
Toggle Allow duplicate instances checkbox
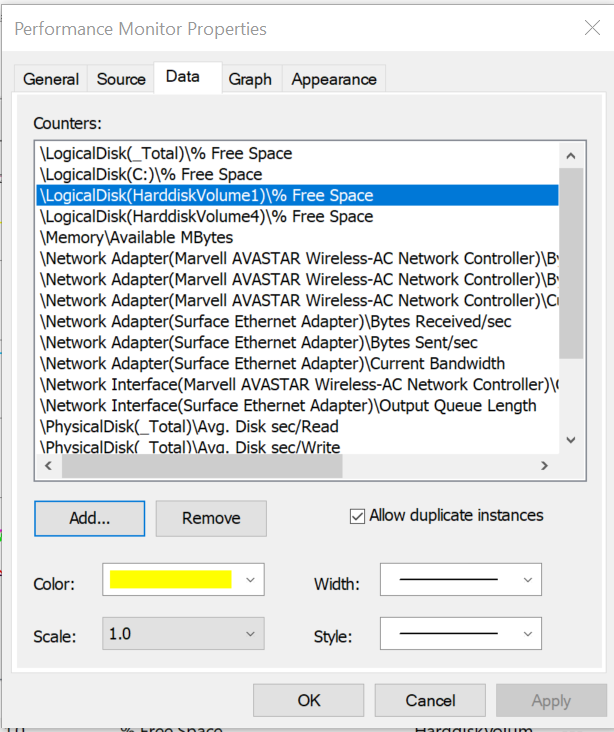[358, 516]
